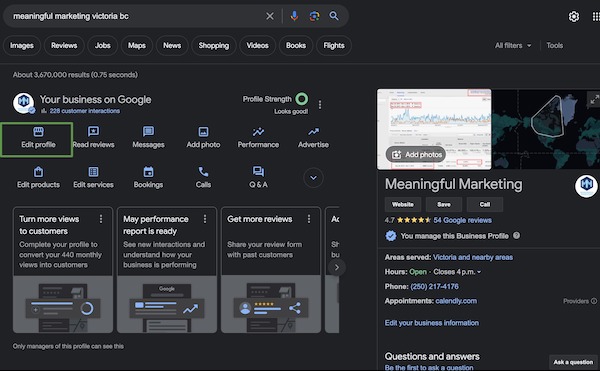This screenshot has width=600, height=371.
Task: Switch to the Books filter
Action: 296,46
